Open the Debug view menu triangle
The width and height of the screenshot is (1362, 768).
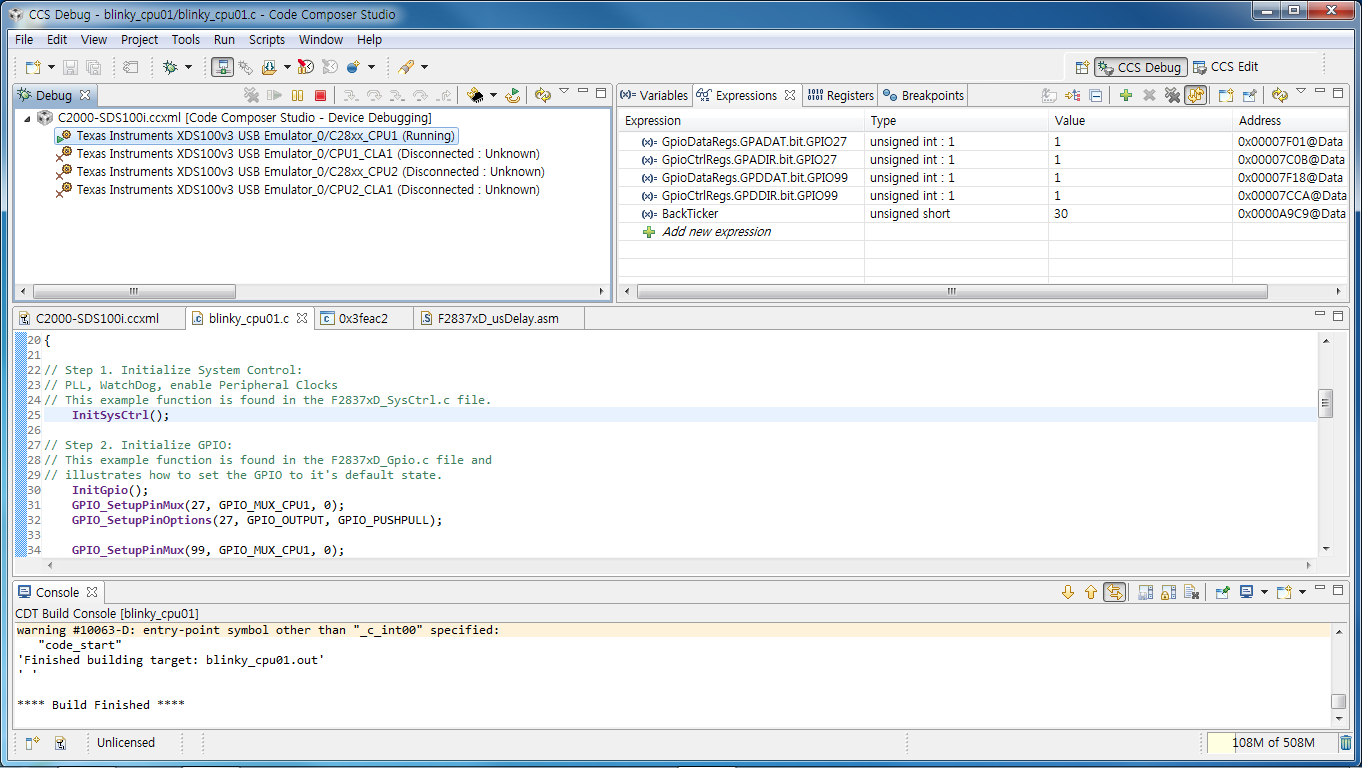point(564,91)
